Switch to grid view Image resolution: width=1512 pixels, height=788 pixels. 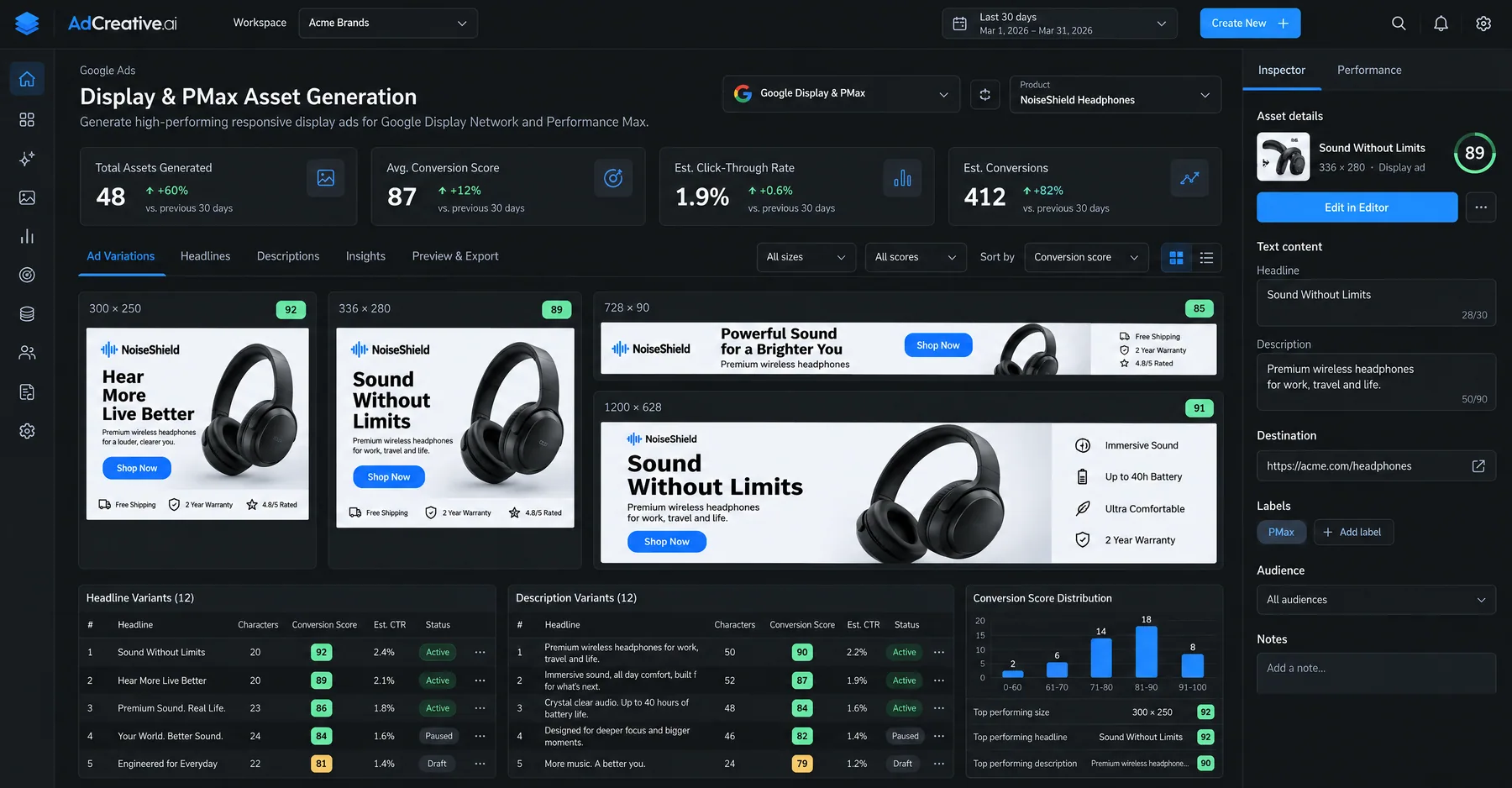[x=1176, y=258]
